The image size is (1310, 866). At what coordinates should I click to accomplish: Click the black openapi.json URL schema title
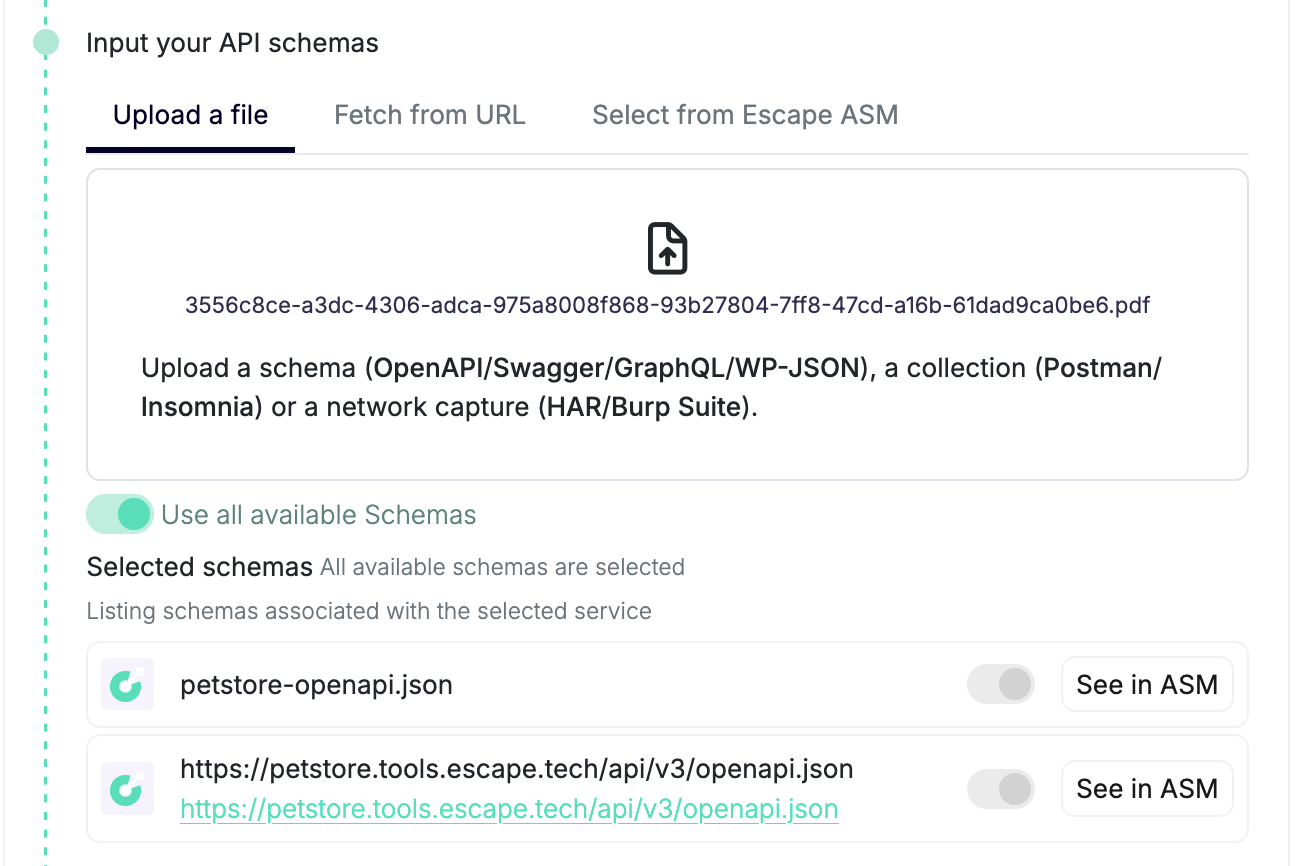[516, 769]
